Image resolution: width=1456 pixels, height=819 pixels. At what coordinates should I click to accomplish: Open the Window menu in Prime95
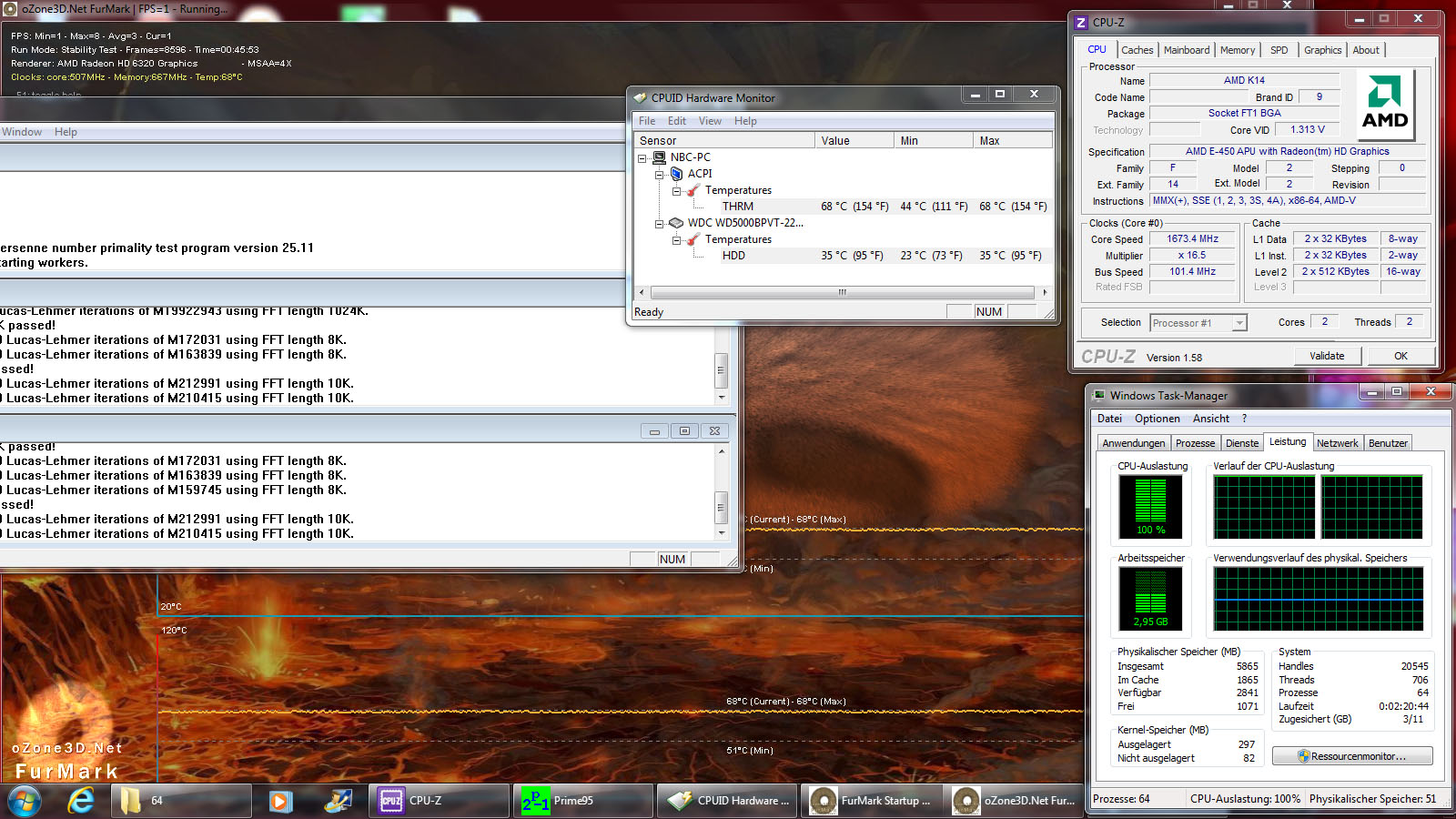click(22, 132)
